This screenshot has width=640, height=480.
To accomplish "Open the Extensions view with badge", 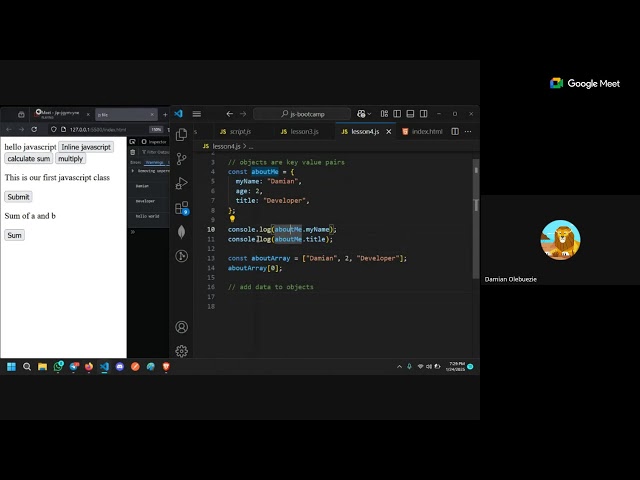I will [x=182, y=208].
